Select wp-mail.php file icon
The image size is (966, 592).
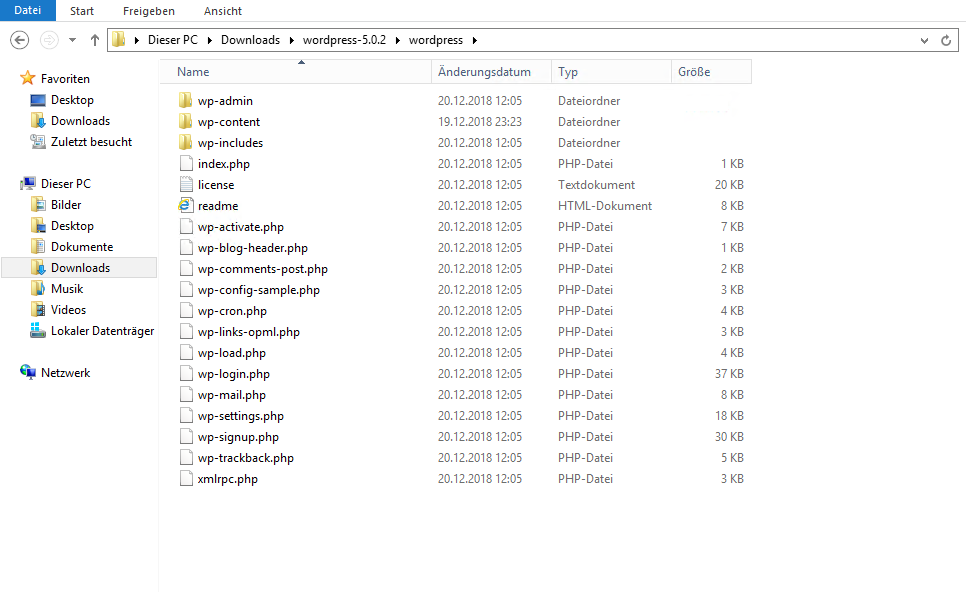(x=186, y=394)
